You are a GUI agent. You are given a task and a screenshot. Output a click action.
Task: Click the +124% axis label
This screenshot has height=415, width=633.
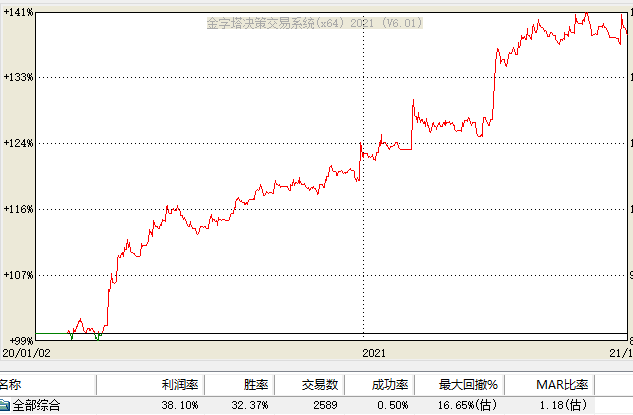pyautogui.click(x=18, y=143)
